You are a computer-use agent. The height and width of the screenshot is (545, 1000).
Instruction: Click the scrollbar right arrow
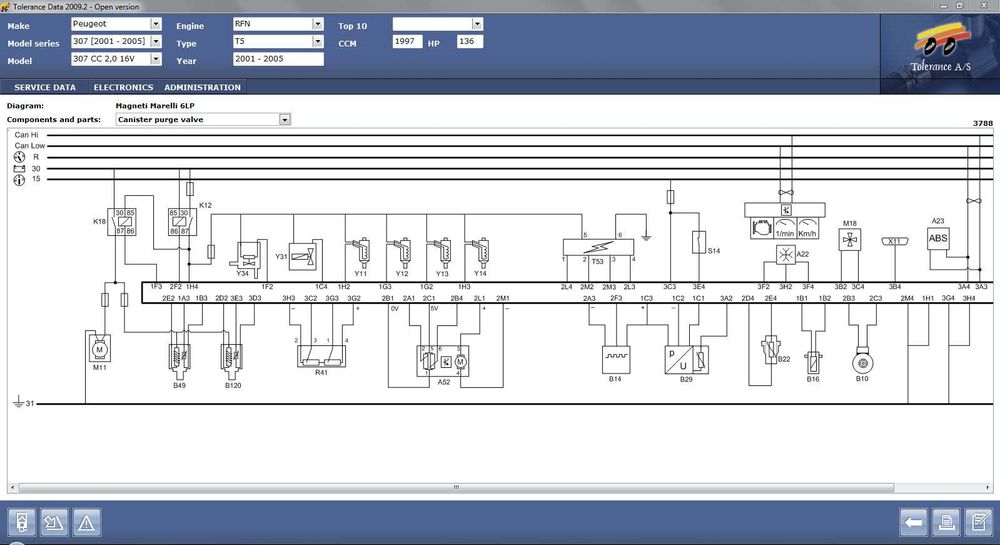(988, 488)
